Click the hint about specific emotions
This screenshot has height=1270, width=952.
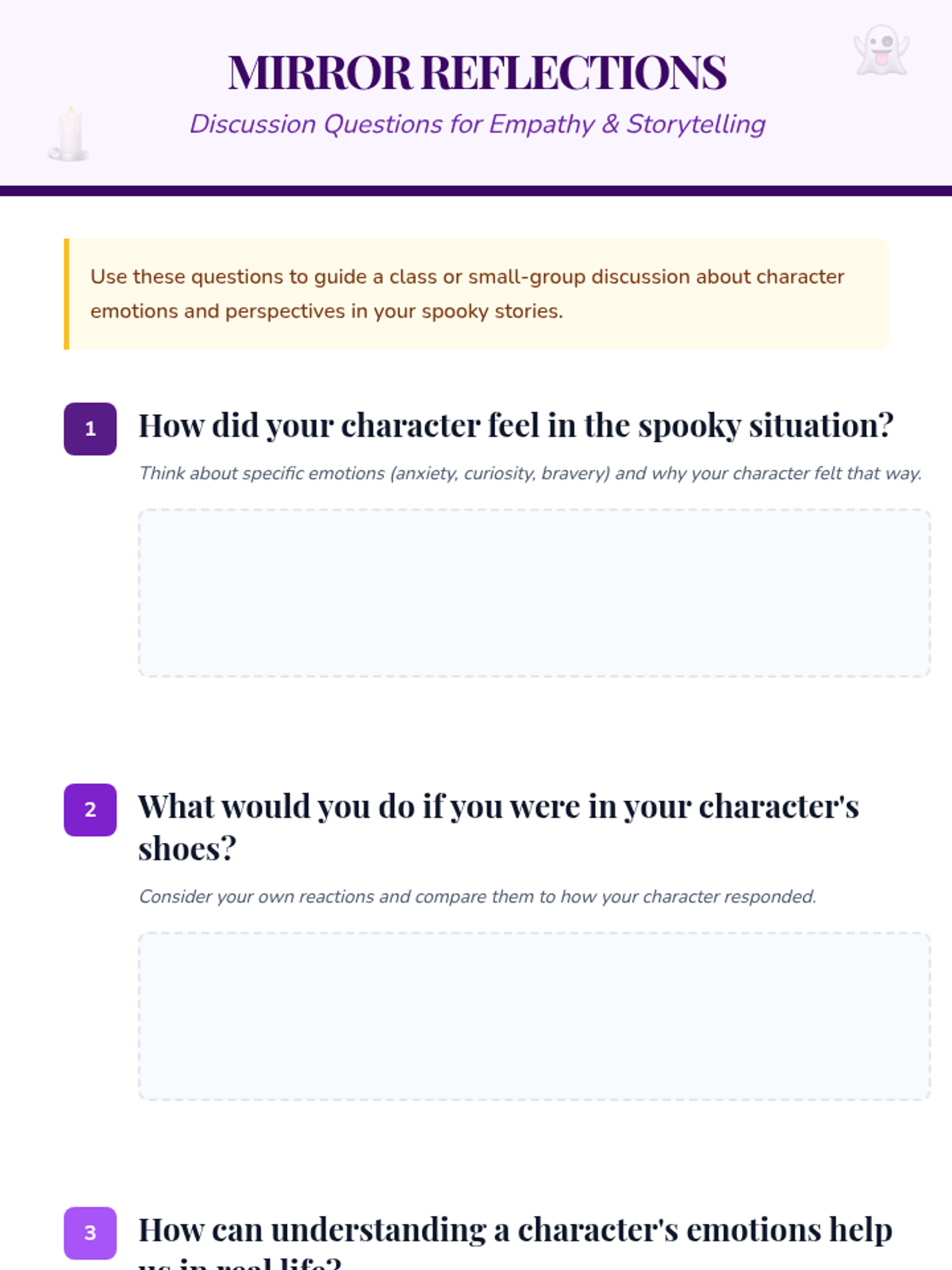pos(530,474)
